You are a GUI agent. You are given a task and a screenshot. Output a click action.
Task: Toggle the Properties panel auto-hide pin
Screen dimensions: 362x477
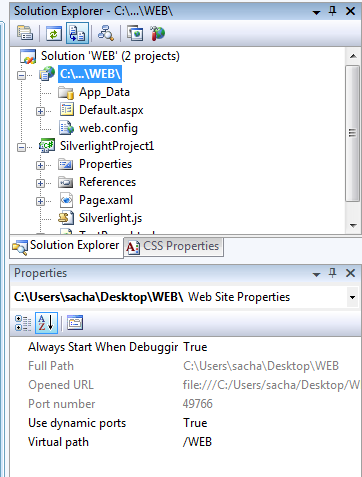[332, 273]
